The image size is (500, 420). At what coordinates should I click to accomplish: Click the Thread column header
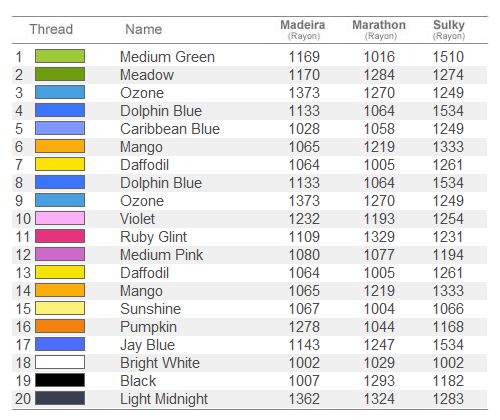click(51, 29)
